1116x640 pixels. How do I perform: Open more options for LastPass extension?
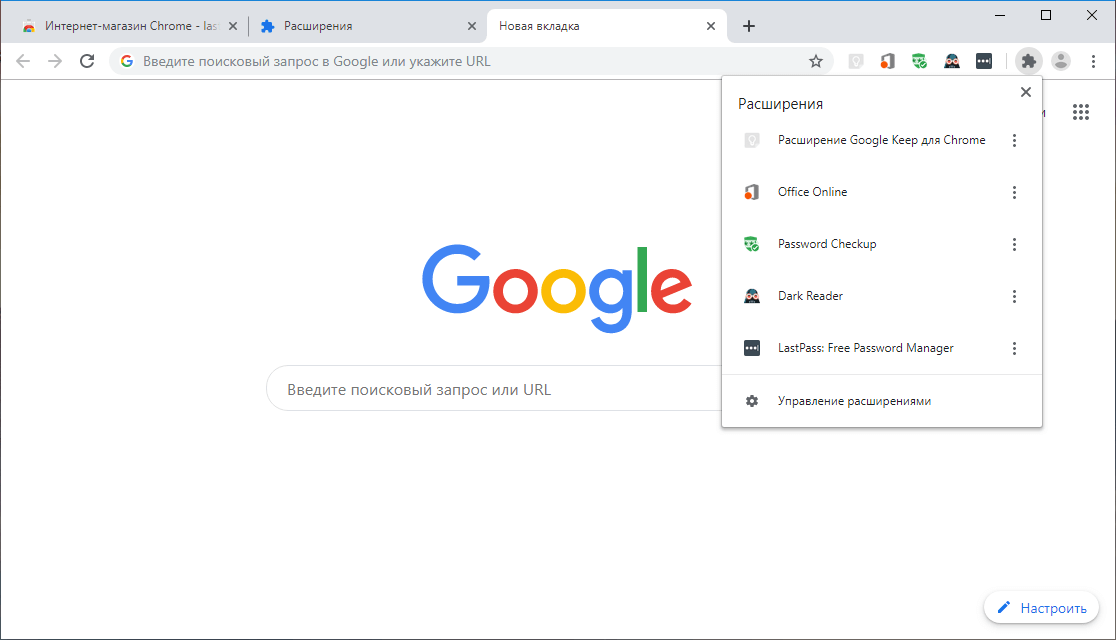tap(1014, 348)
